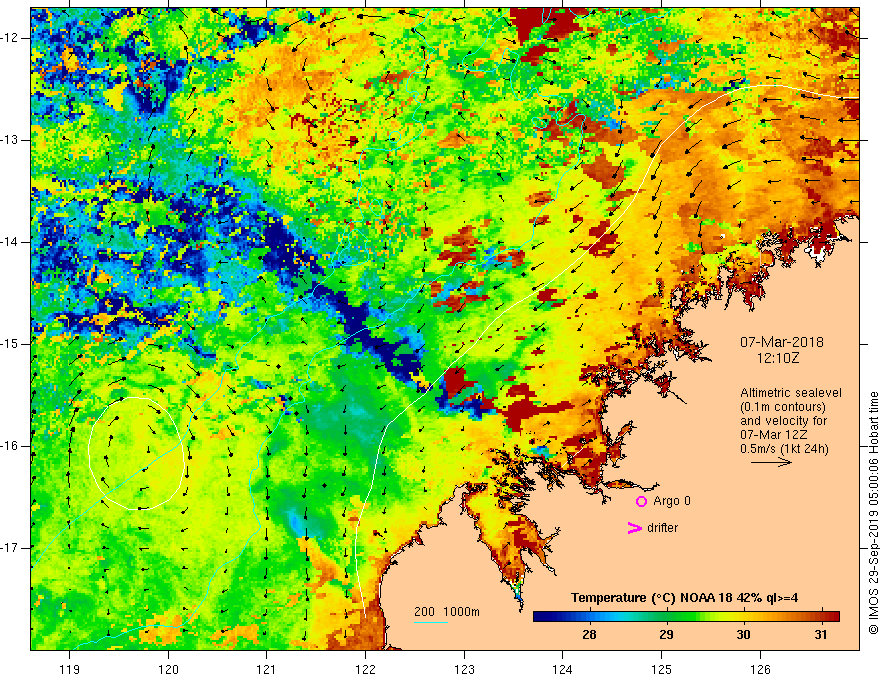Click the "07-Mar 12Z" text line
Screen dimensions: 880x680
click(774, 435)
